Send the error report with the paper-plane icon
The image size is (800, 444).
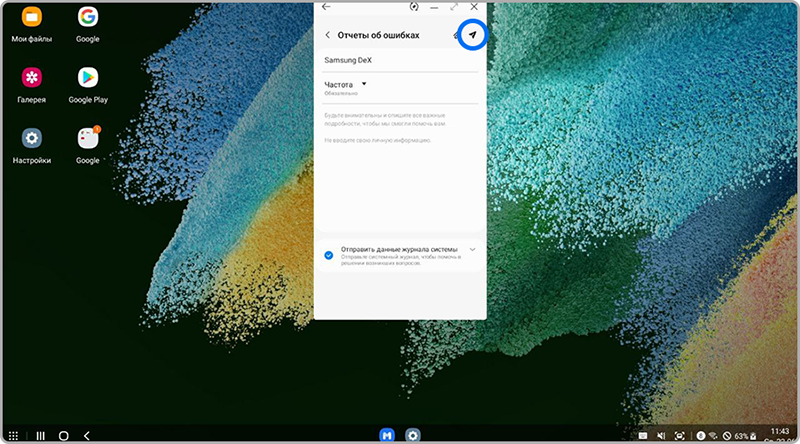[472, 35]
